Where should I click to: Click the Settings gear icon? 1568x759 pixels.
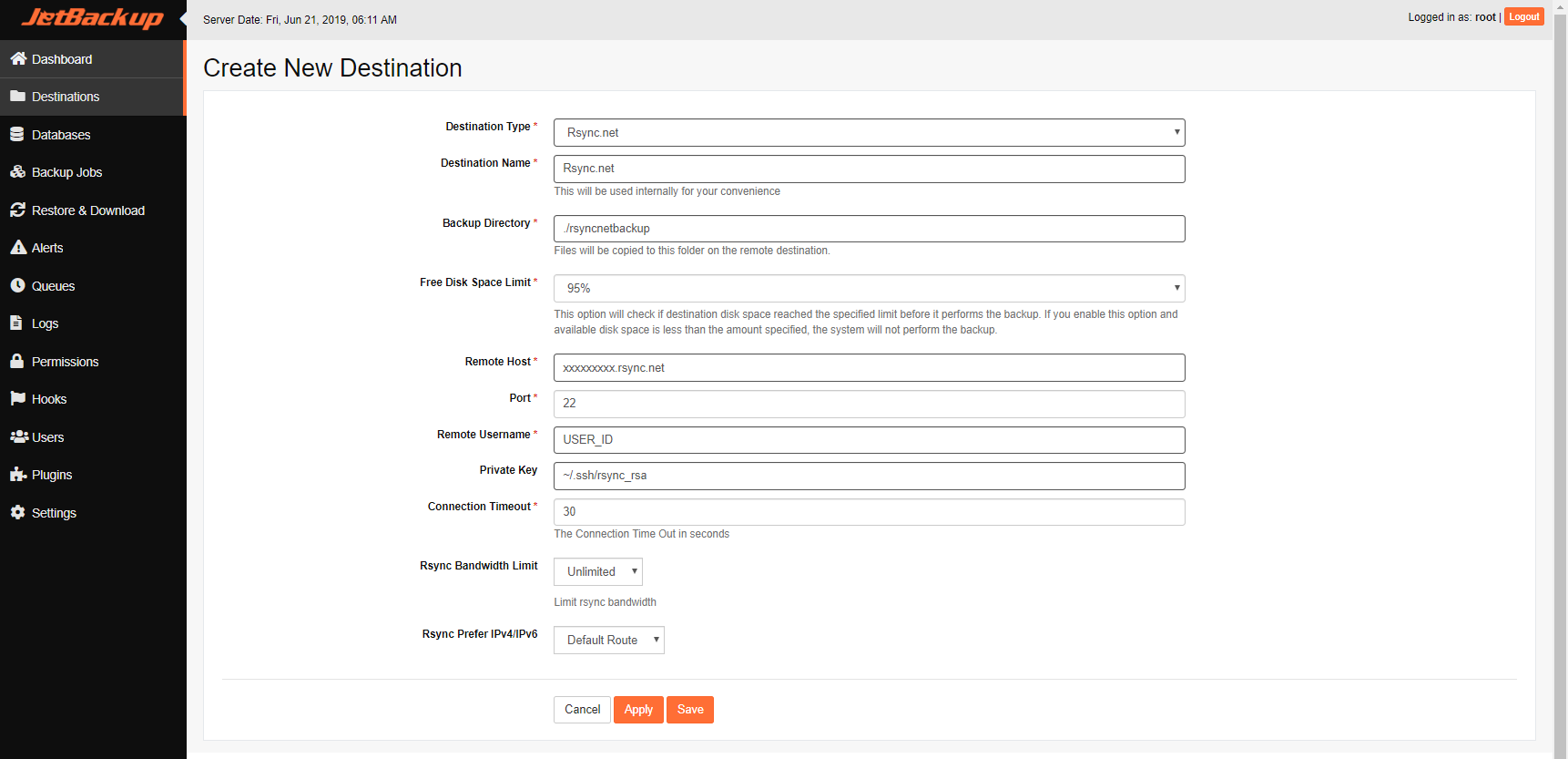tap(17, 512)
